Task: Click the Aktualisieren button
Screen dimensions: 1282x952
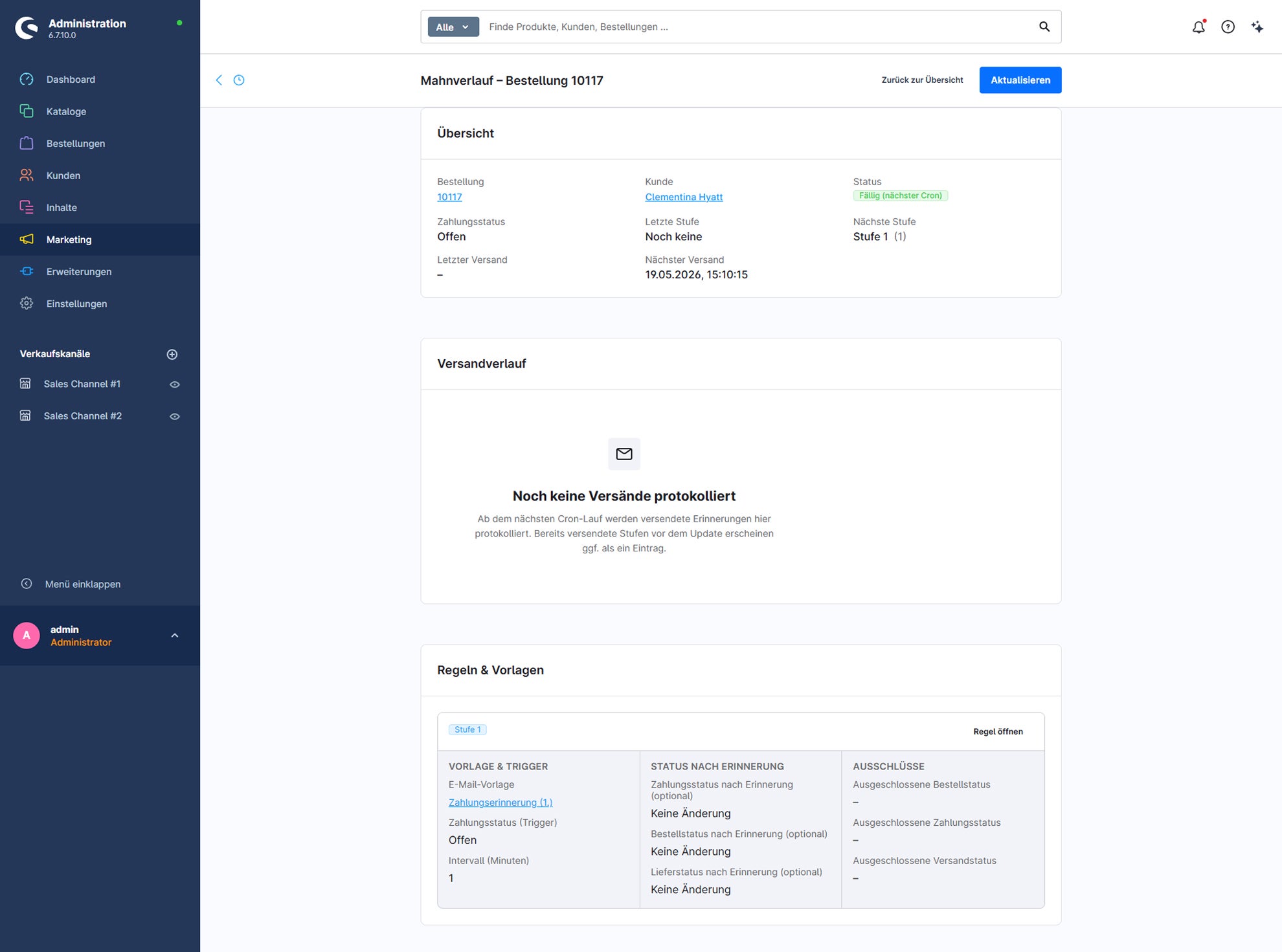Action: pos(1020,80)
